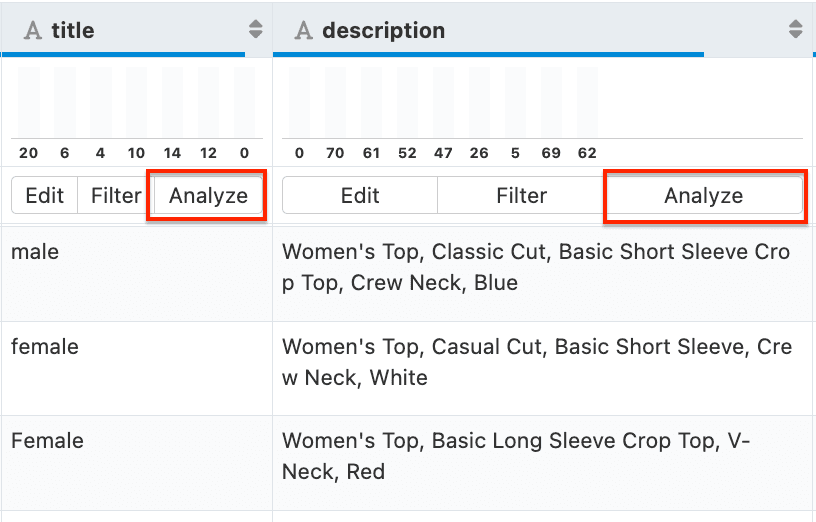
Task: Select the capitalized "Female" title cell
Action: [x=47, y=441]
